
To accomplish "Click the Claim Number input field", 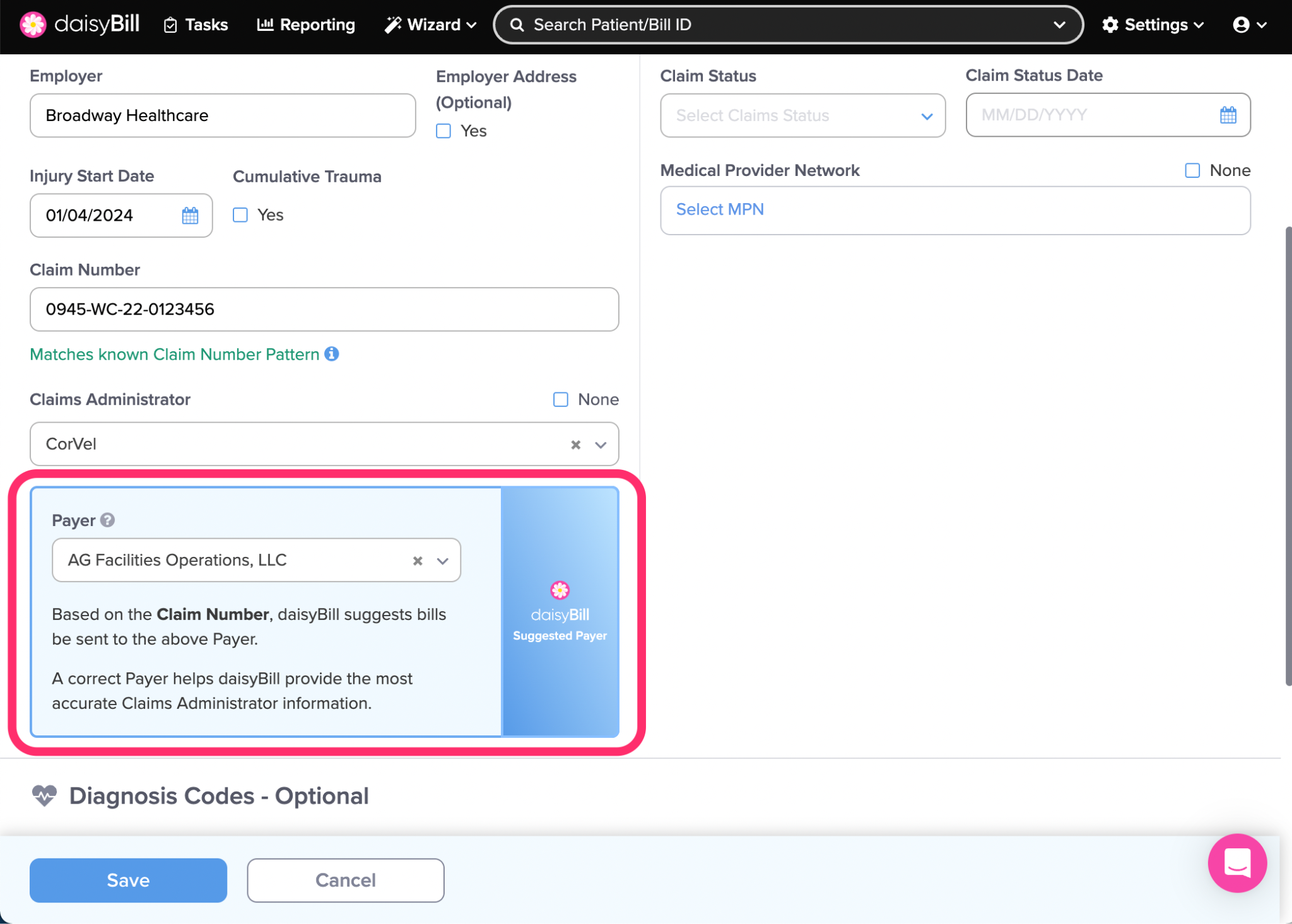I will pos(324,309).
